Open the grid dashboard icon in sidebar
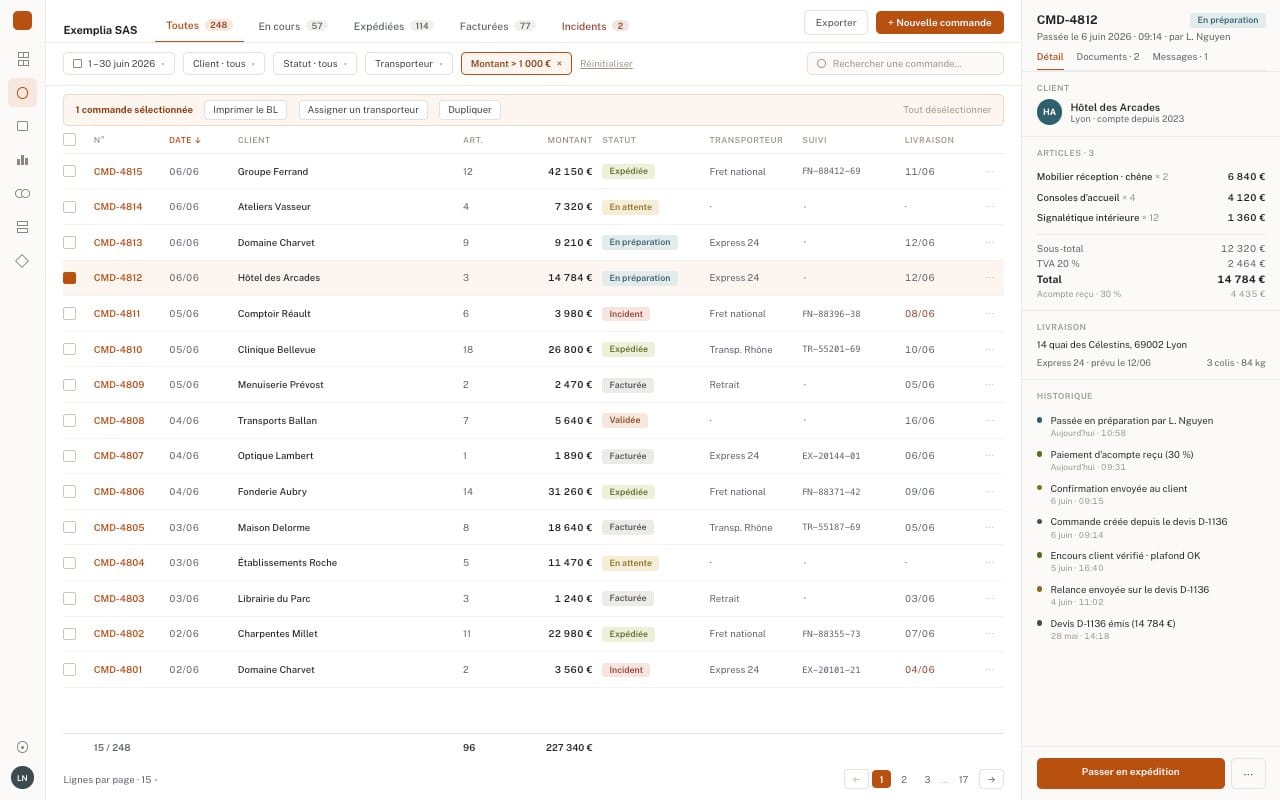 click(22, 59)
